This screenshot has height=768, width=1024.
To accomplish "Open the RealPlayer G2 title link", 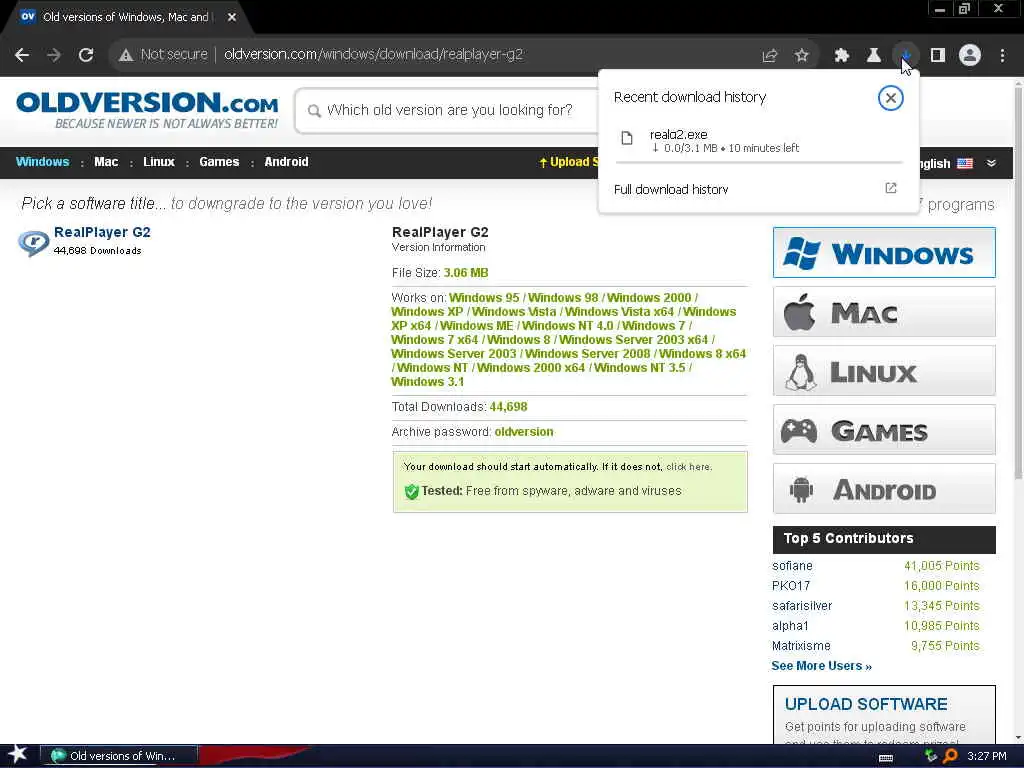I will [x=102, y=232].
